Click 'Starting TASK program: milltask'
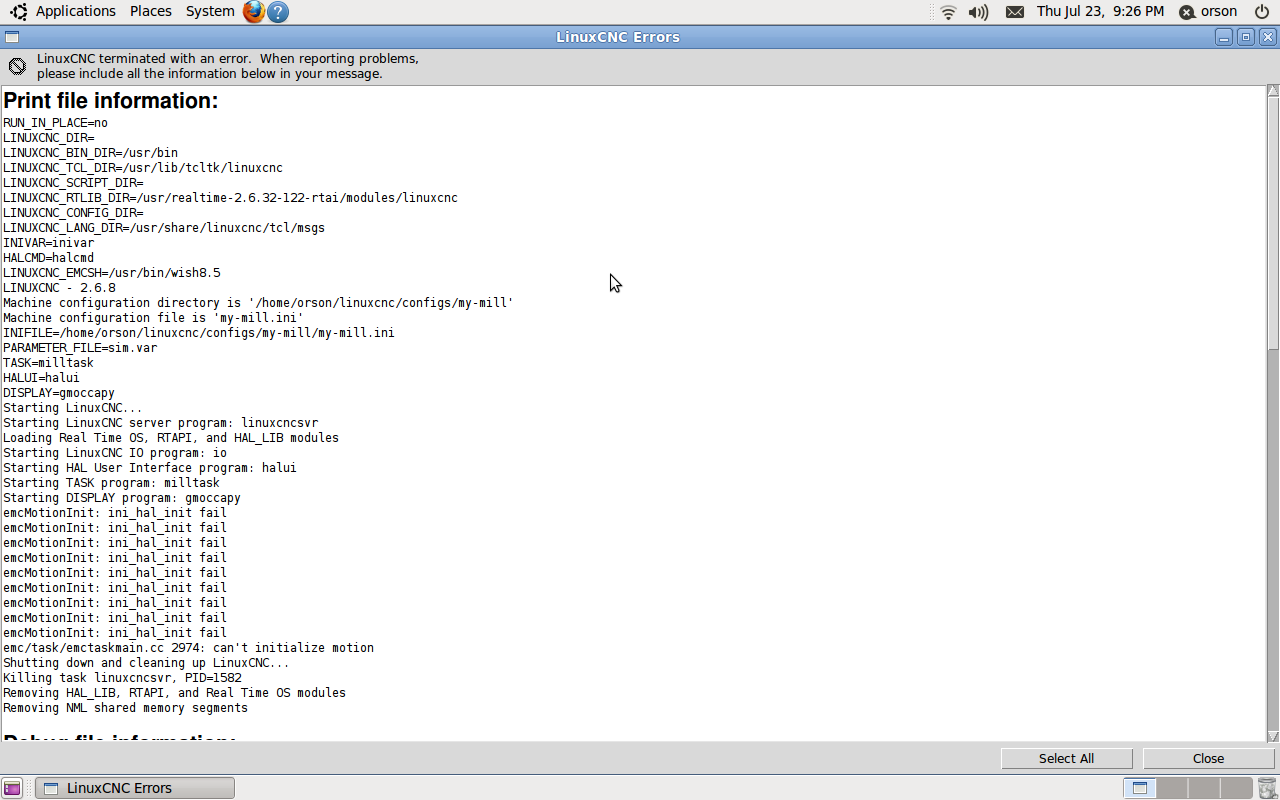Image resolution: width=1280 pixels, height=800 pixels. pos(111,483)
